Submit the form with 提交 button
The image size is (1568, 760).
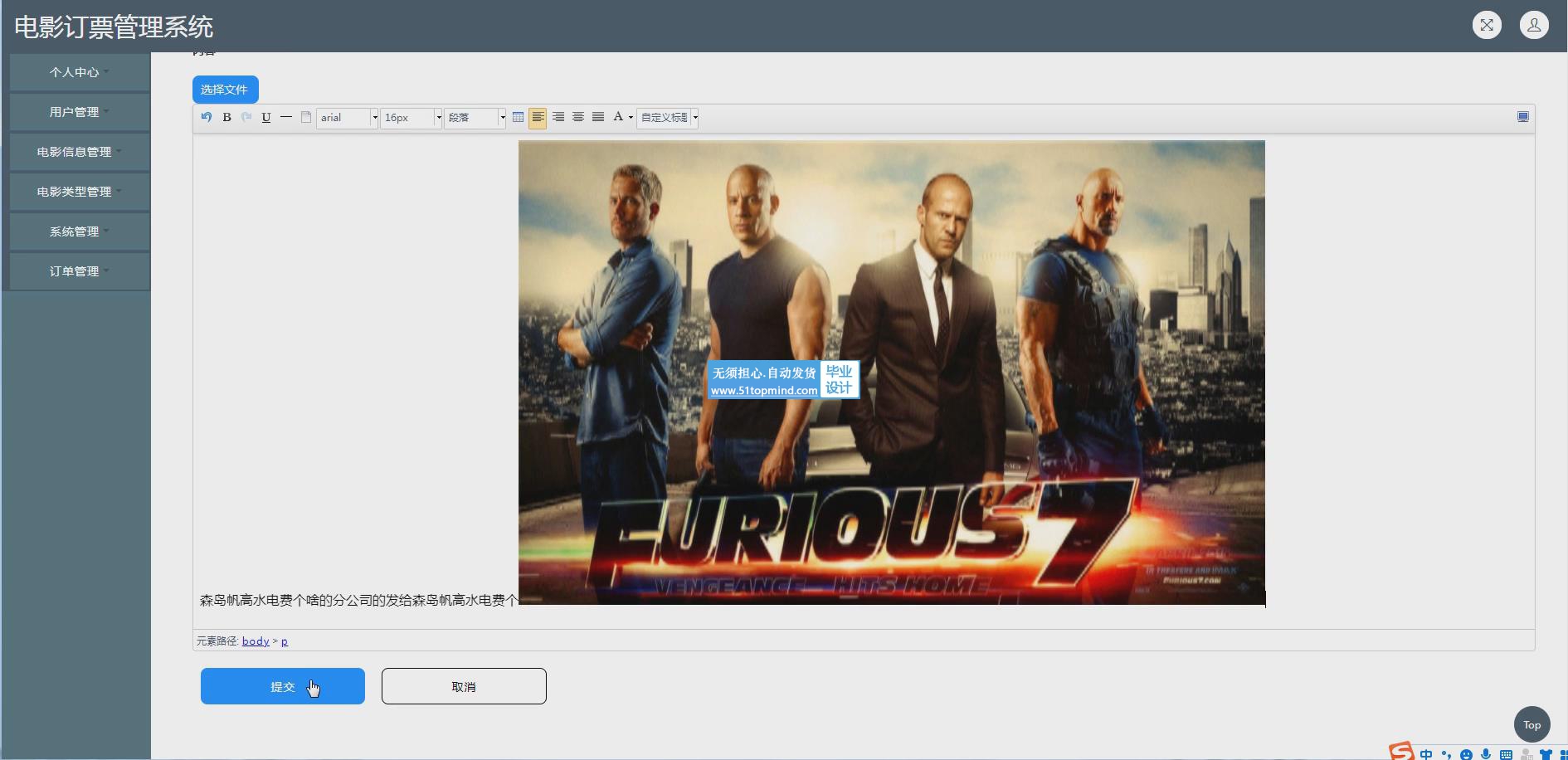tap(283, 686)
